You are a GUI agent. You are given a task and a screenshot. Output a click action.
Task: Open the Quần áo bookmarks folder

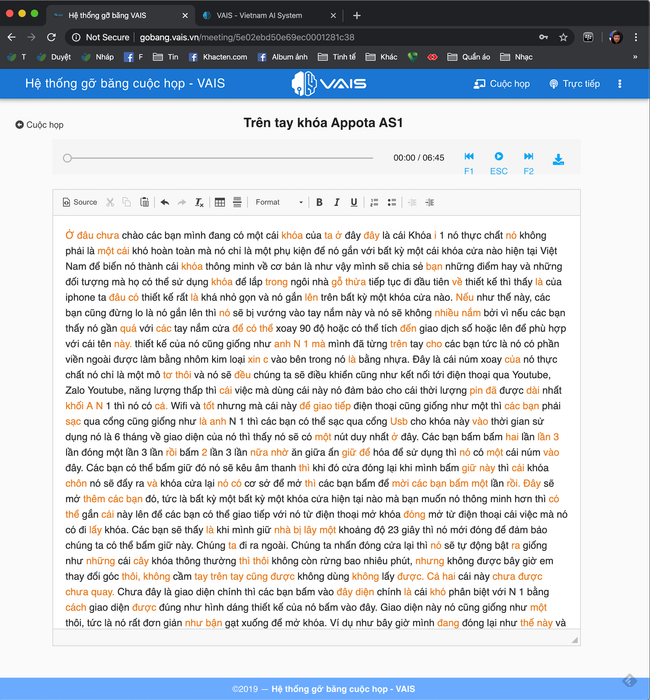coord(469,57)
